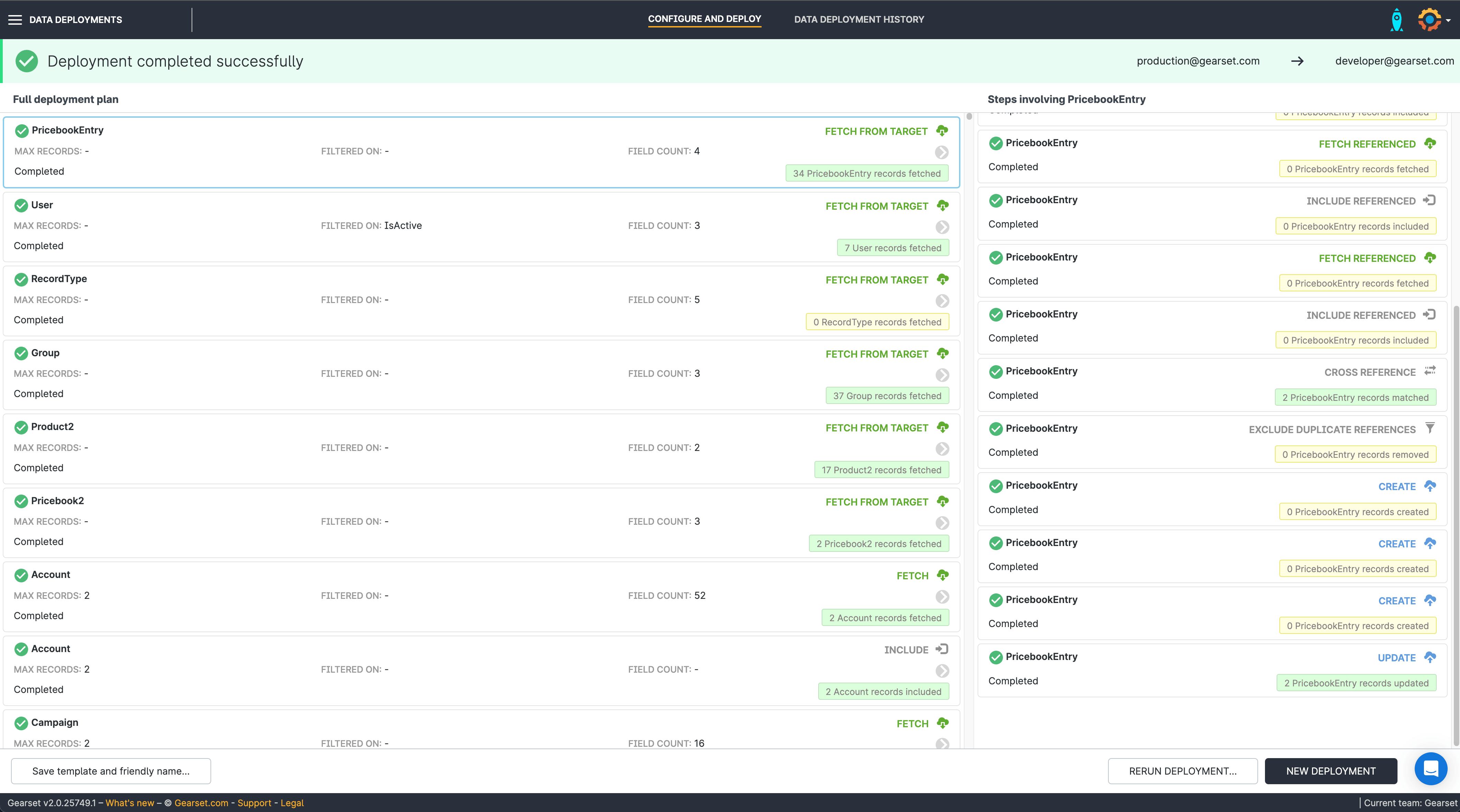
Task: Click the Update cloud upload icon
Action: pyautogui.click(x=1430, y=657)
